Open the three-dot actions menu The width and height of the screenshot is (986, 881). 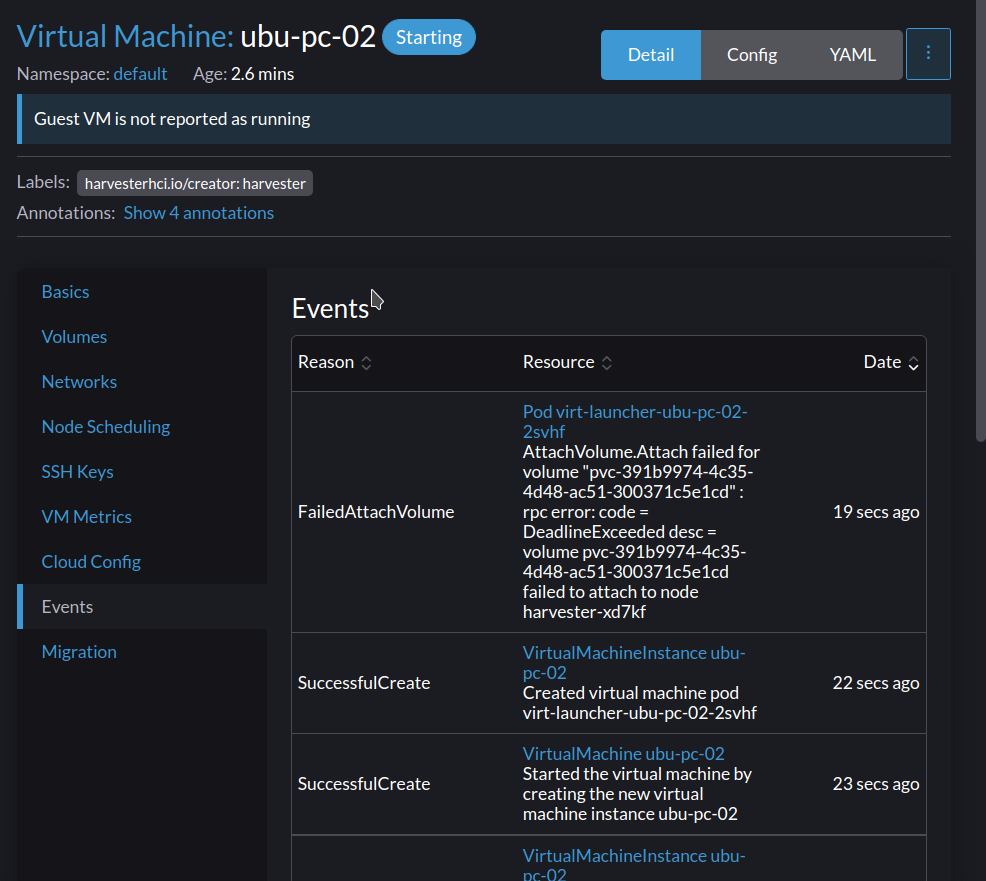928,54
